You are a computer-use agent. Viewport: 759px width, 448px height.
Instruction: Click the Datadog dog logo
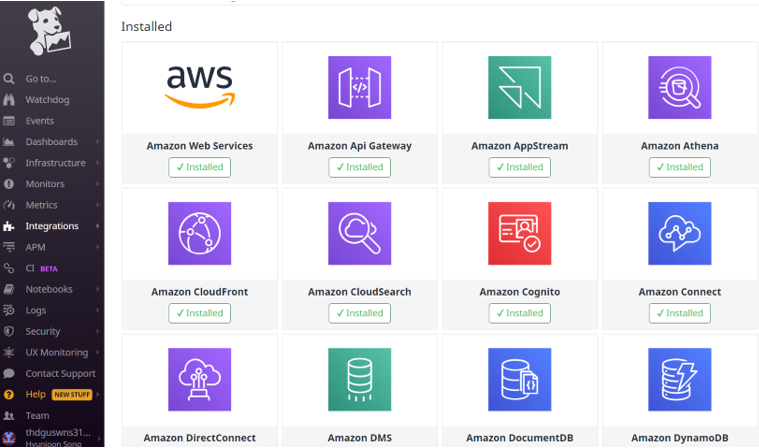tap(49, 31)
